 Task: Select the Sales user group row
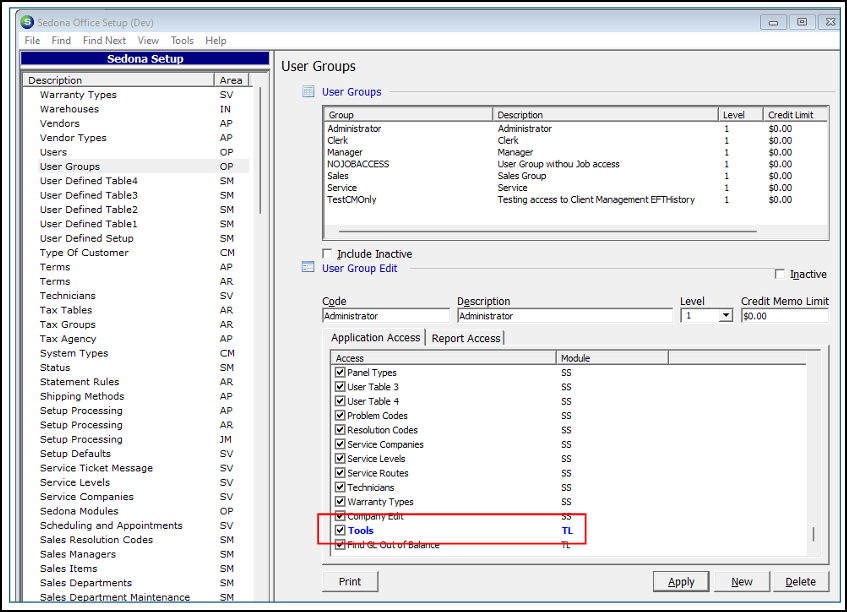575,176
